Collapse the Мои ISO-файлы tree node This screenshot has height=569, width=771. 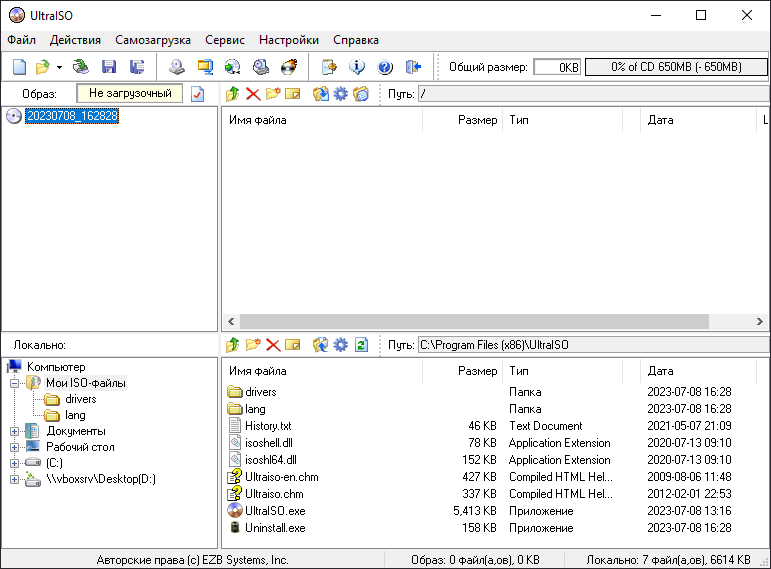click(x=15, y=383)
